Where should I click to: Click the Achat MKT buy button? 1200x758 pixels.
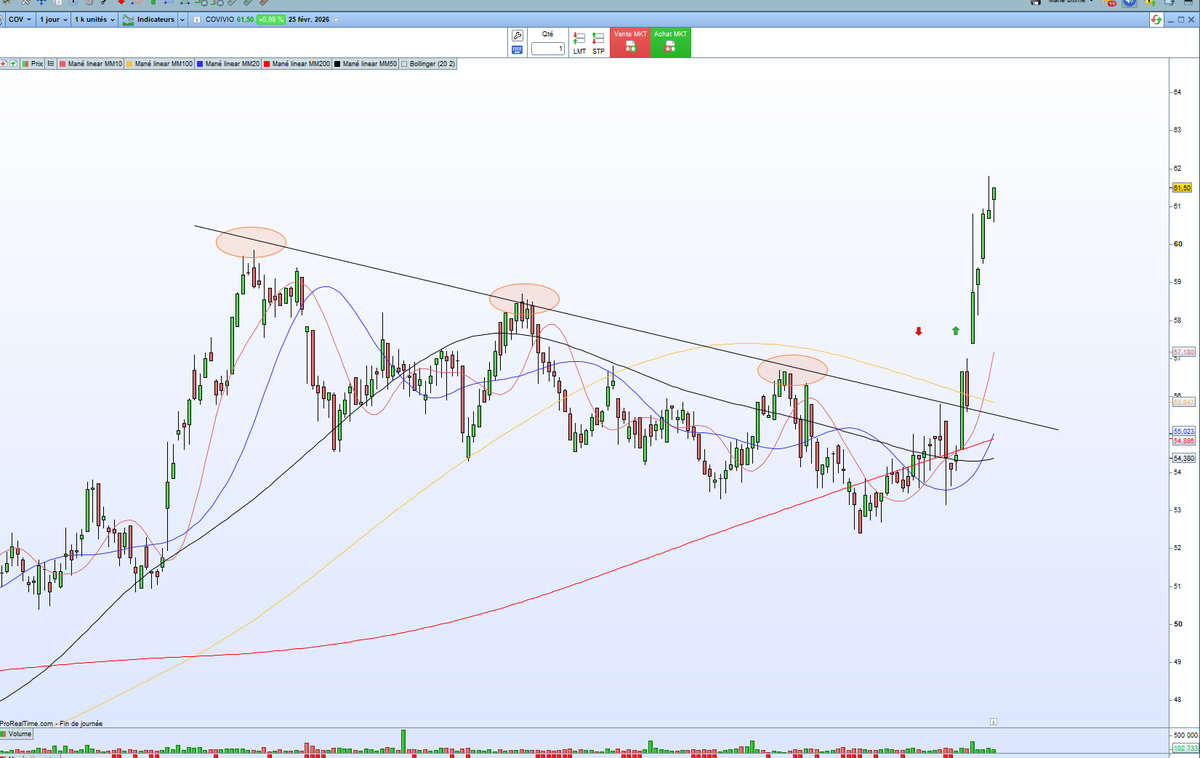[x=671, y=42]
